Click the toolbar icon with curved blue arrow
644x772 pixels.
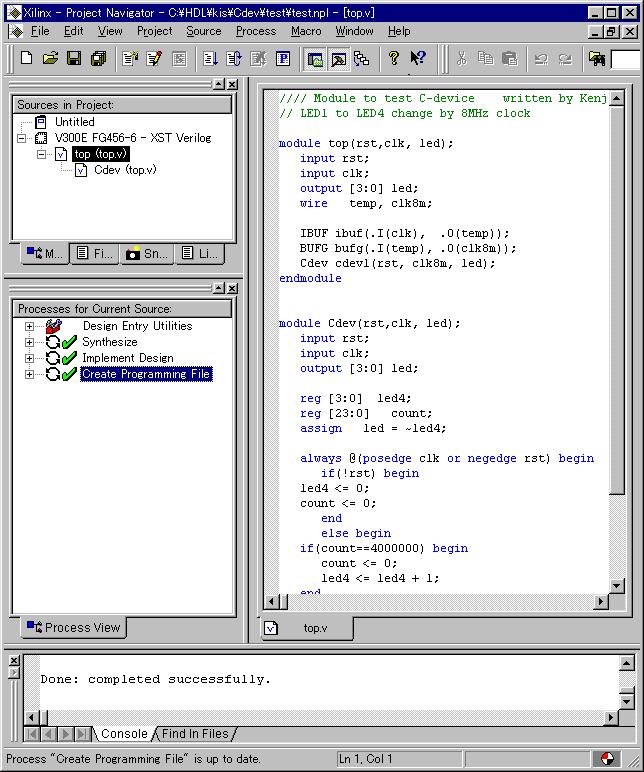tap(234, 59)
